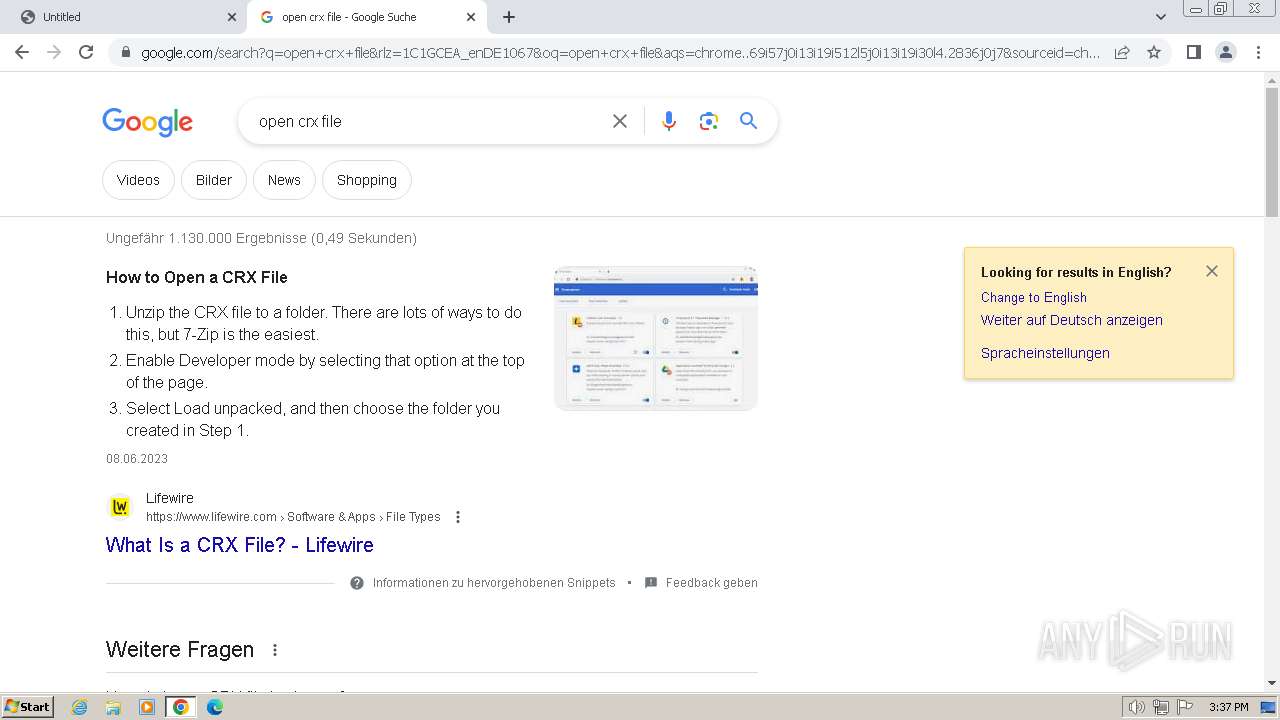
Task: Click the network icon in system tray
Action: 1161,707
